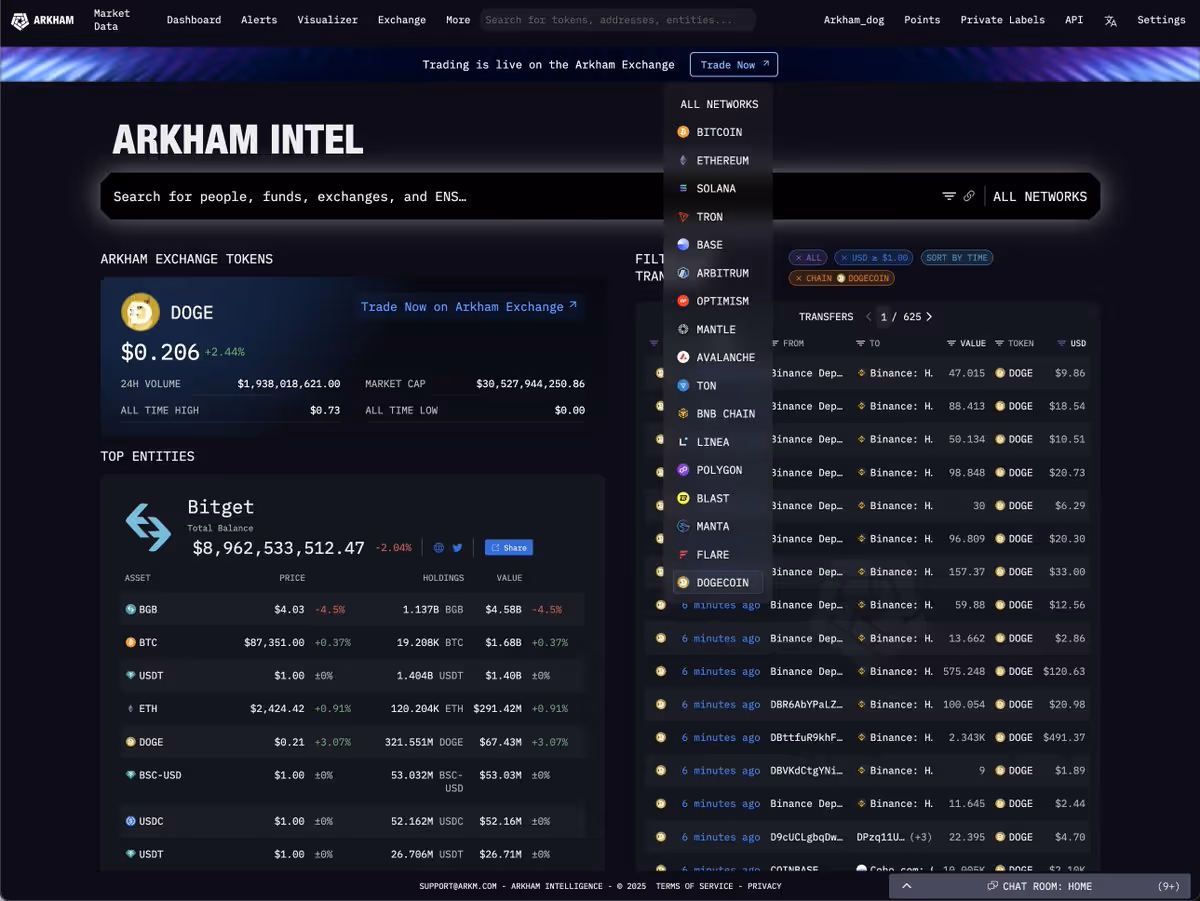Remove the ALL filter chip
Image resolution: width=1200 pixels, height=901 pixels.
(x=807, y=258)
